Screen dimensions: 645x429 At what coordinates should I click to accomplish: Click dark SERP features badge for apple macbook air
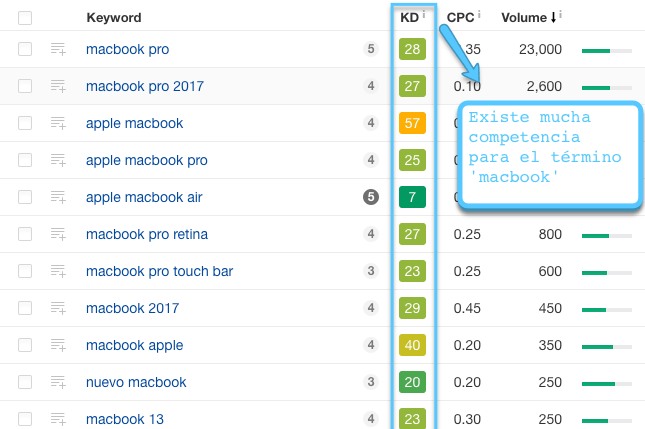[371, 197]
